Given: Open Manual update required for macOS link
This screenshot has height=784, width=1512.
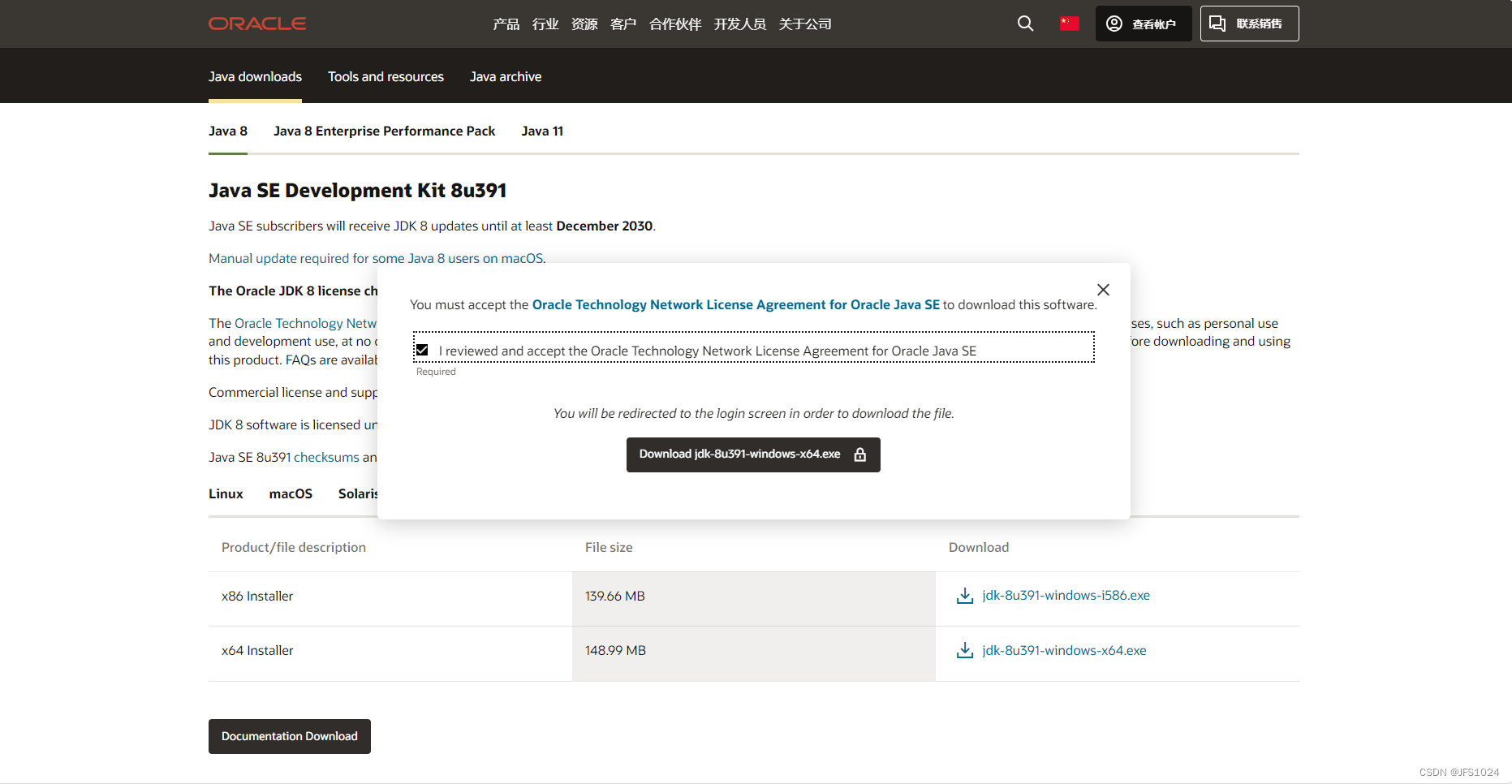Looking at the screenshot, I should point(377,258).
